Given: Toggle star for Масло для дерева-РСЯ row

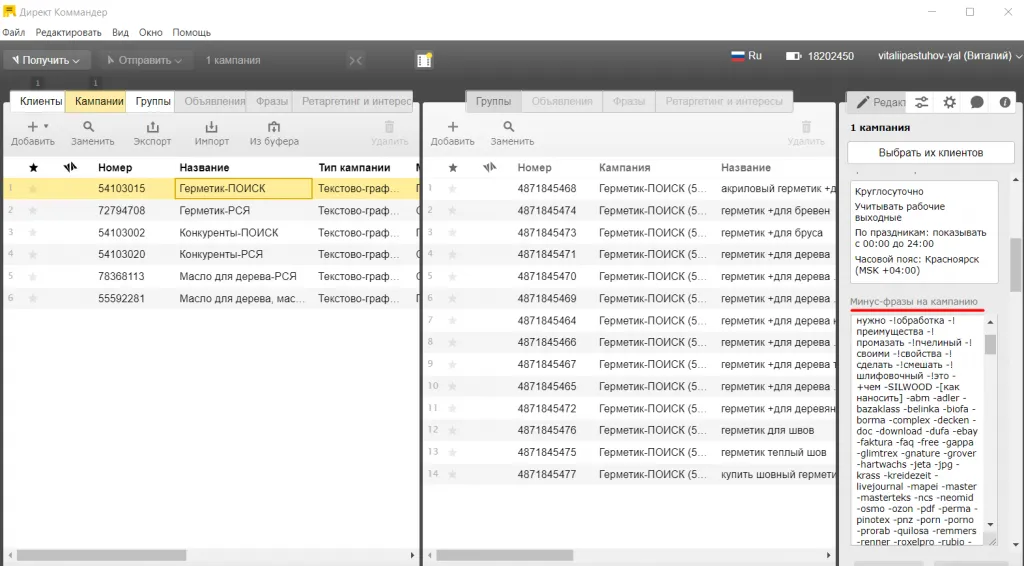Looking at the screenshot, I should pos(33,277).
